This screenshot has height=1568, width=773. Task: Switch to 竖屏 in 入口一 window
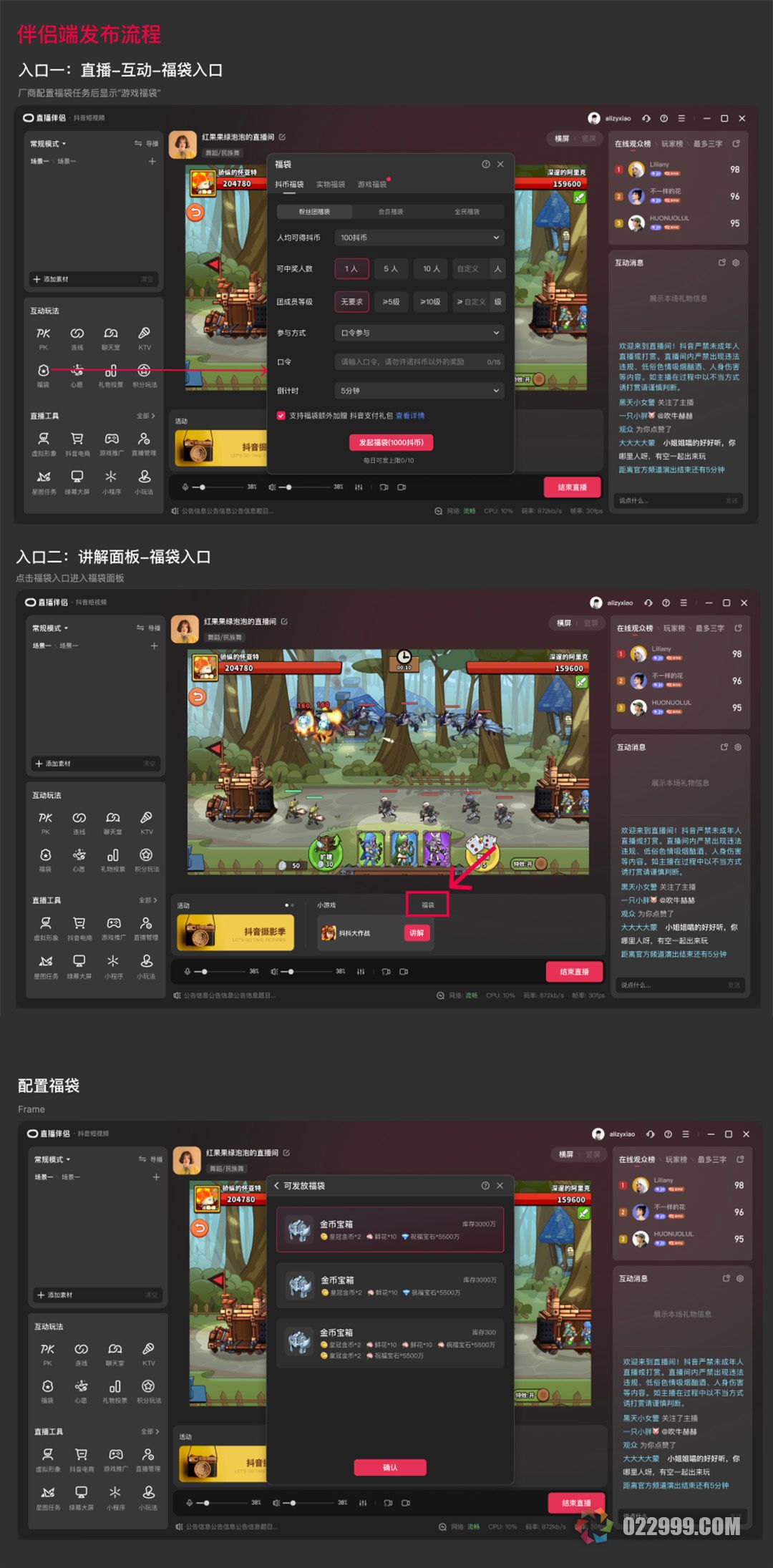[x=588, y=138]
